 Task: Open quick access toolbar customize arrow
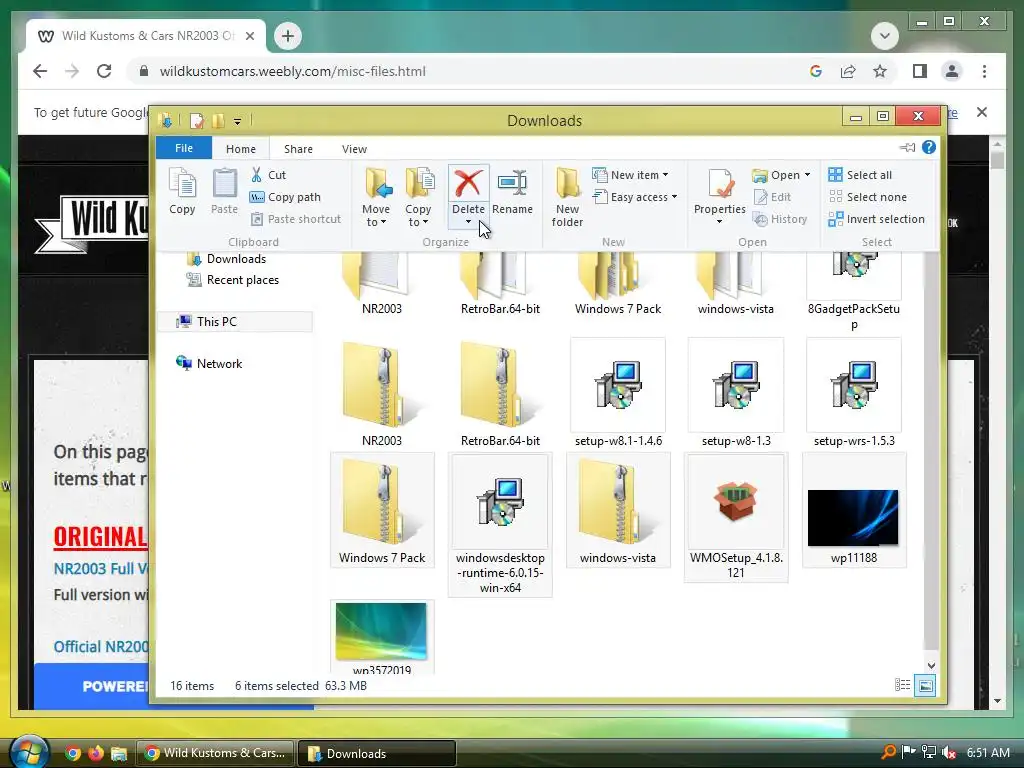coord(238,121)
